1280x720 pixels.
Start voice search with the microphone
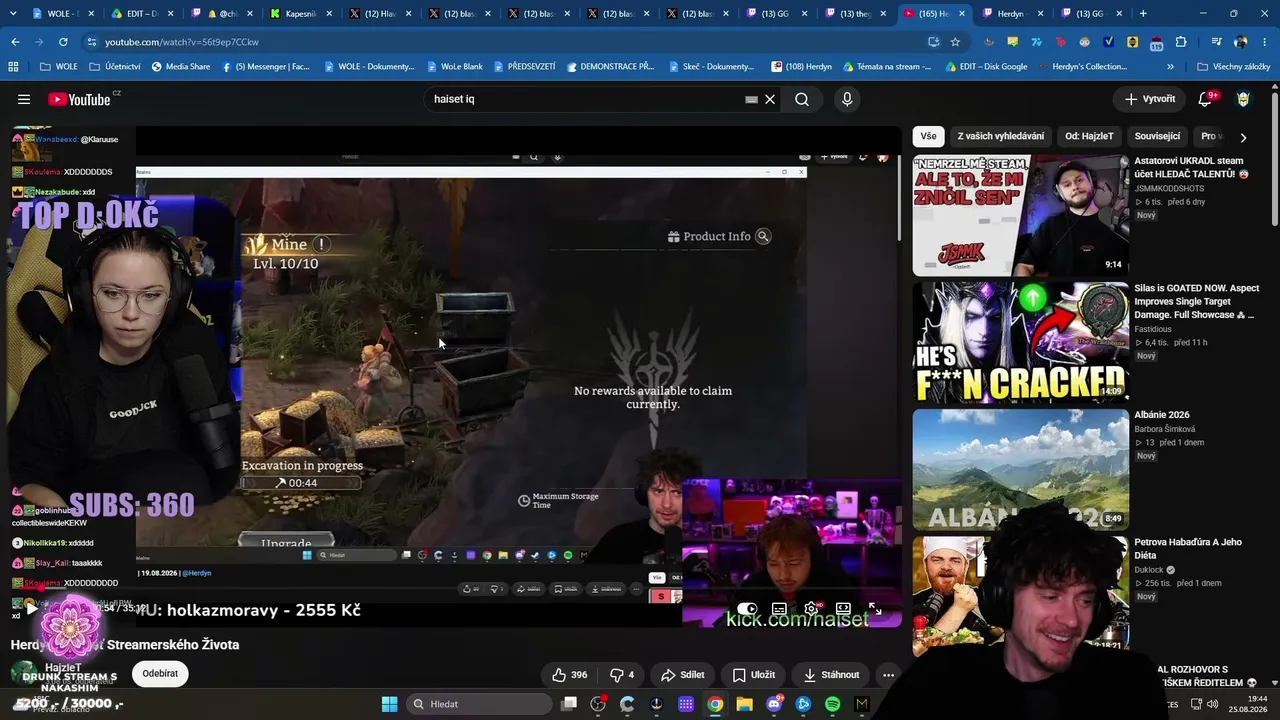pyautogui.click(x=847, y=99)
